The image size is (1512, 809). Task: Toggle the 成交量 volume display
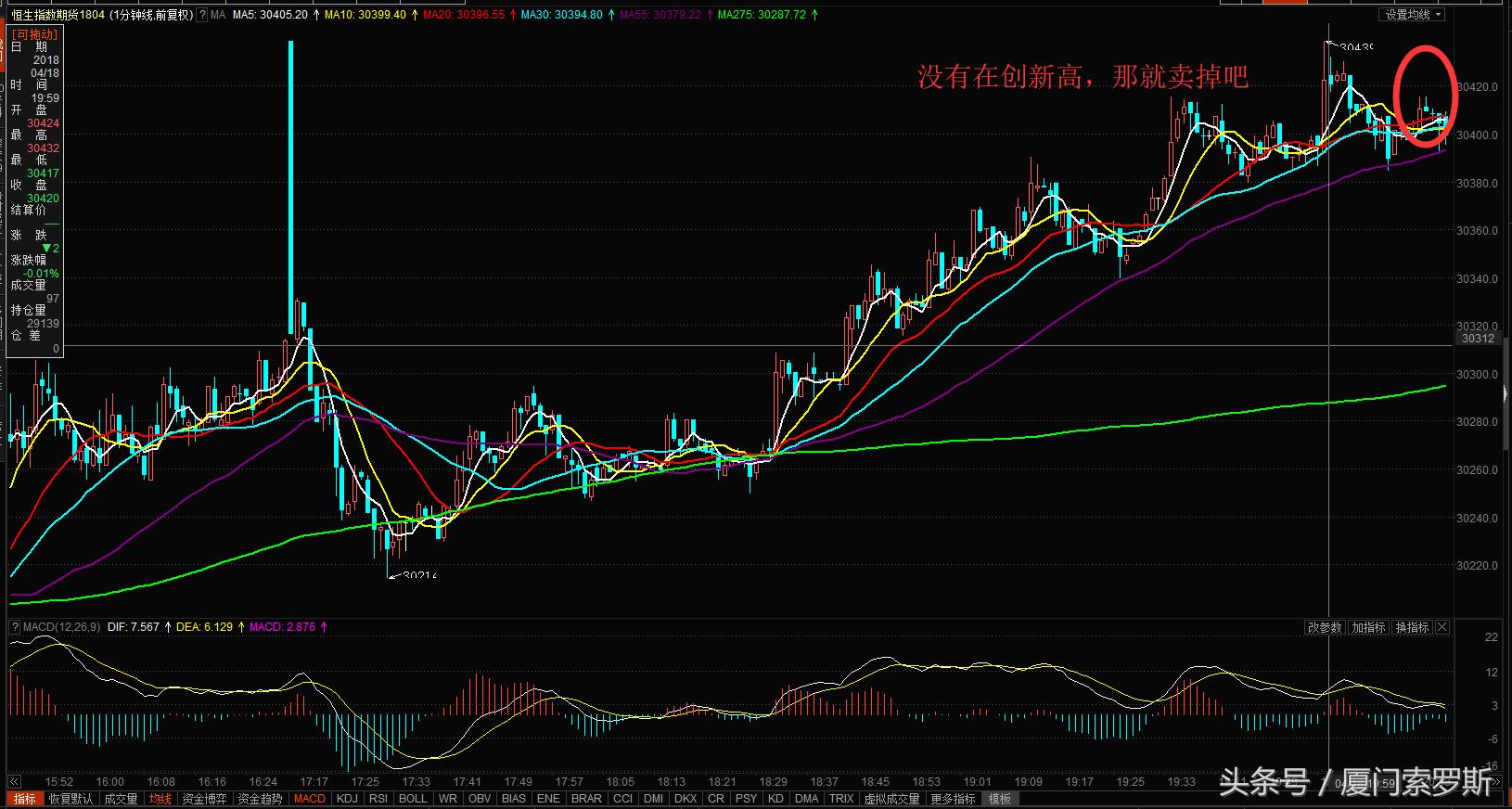pyautogui.click(x=121, y=799)
